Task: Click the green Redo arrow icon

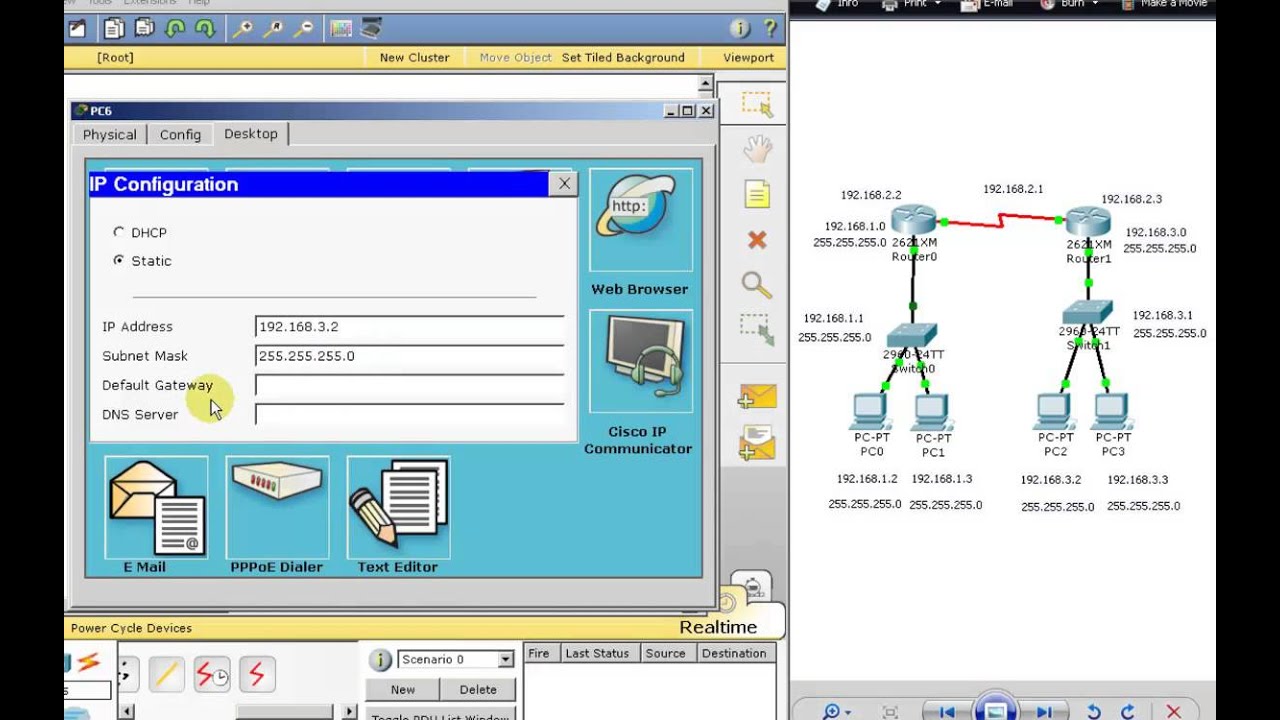Action: (x=204, y=29)
